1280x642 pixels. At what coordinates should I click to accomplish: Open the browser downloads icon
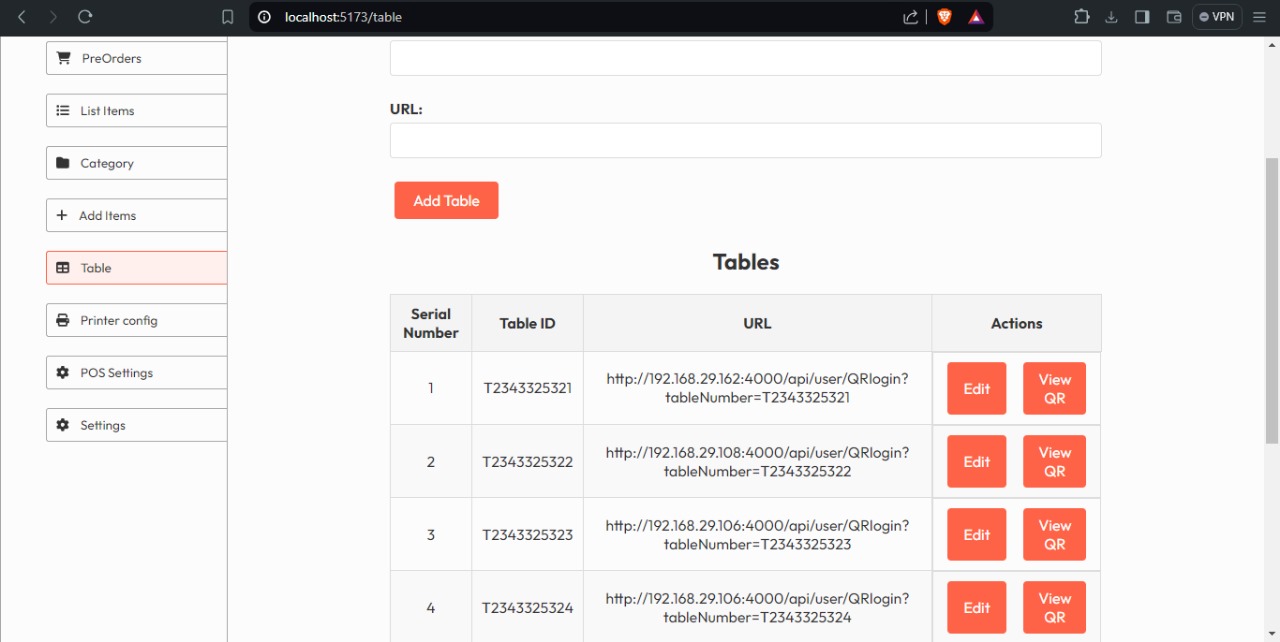click(x=1111, y=17)
